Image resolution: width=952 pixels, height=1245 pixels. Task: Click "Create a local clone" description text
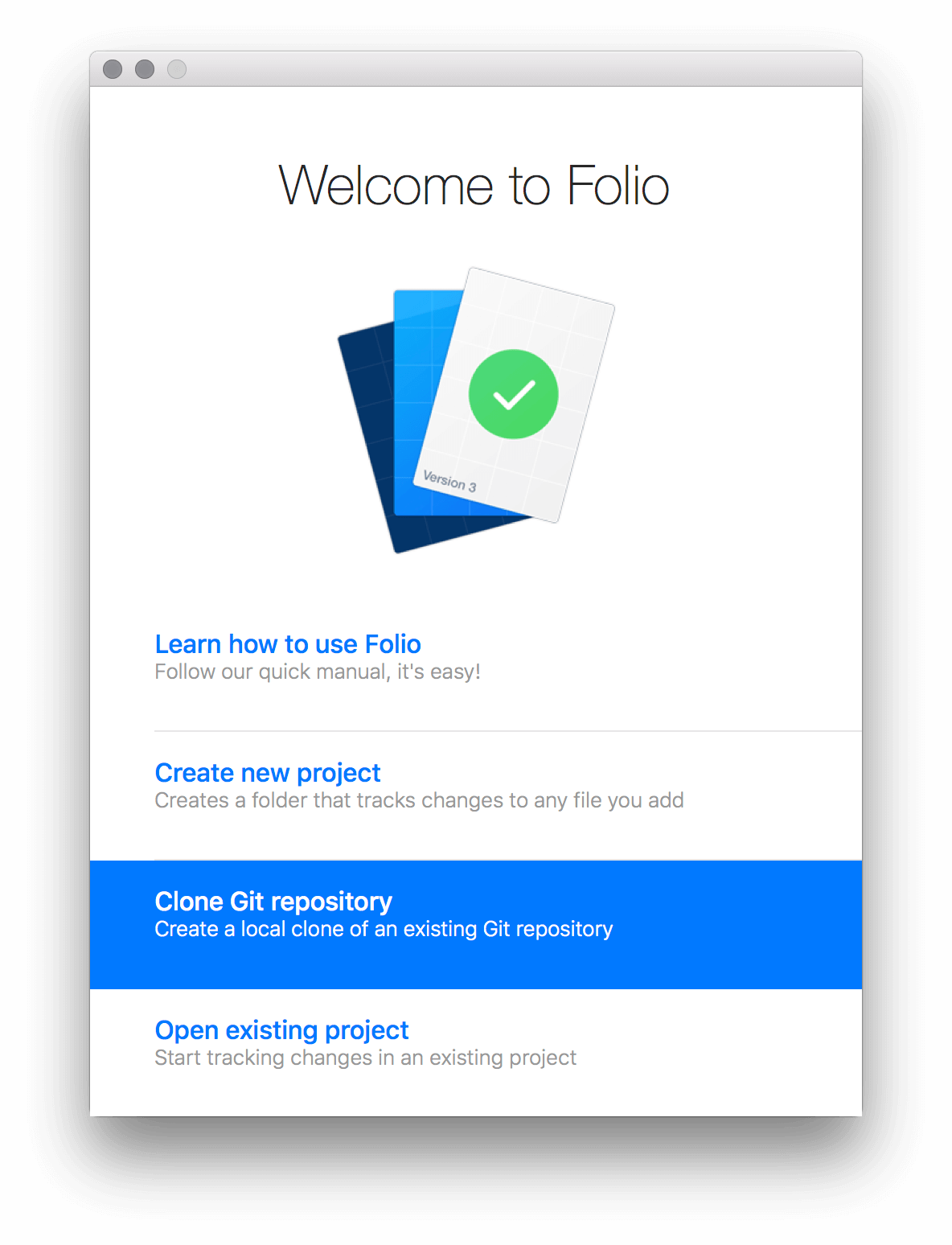(384, 930)
